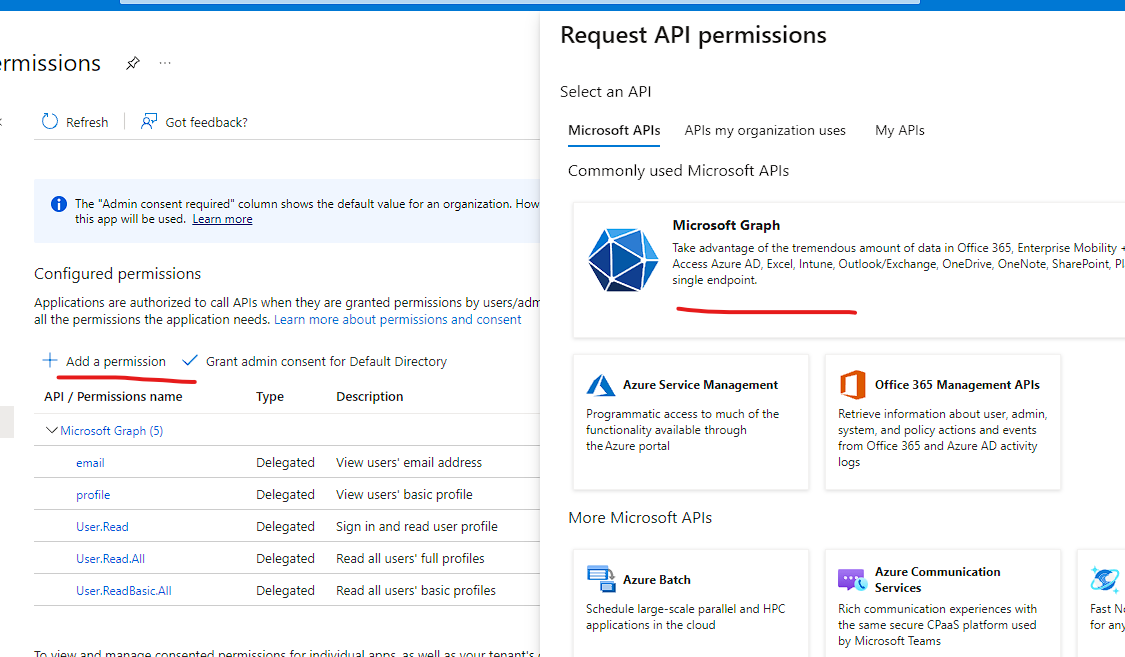This screenshot has height=657, width=1125.
Task: Click the Type column header
Action: [x=270, y=397]
